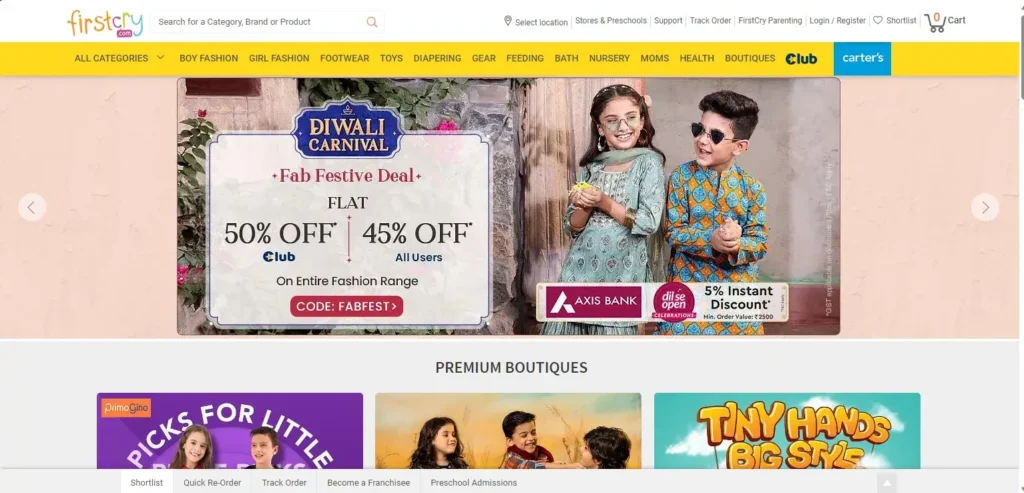Open the shopping cart icon
The width and height of the screenshot is (1024, 493).
click(935, 22)
